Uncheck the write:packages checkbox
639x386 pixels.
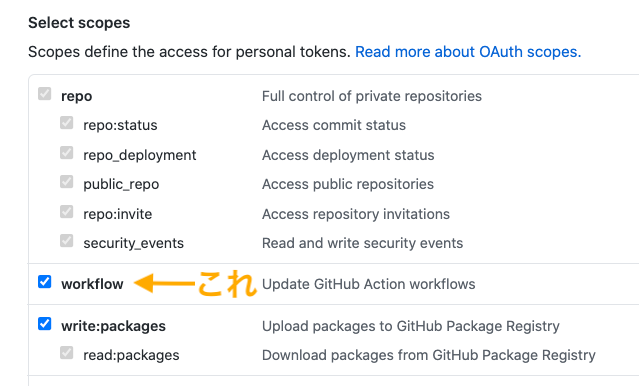click(x=44, y=324)
